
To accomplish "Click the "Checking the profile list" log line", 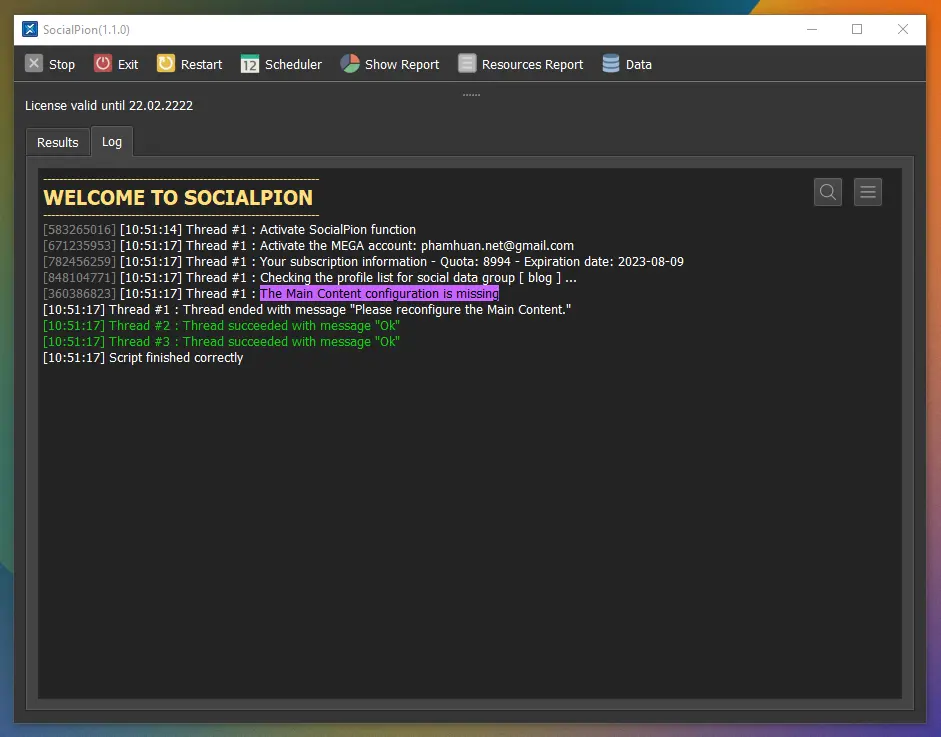I will pyautogui.click(x=310, y=277).
